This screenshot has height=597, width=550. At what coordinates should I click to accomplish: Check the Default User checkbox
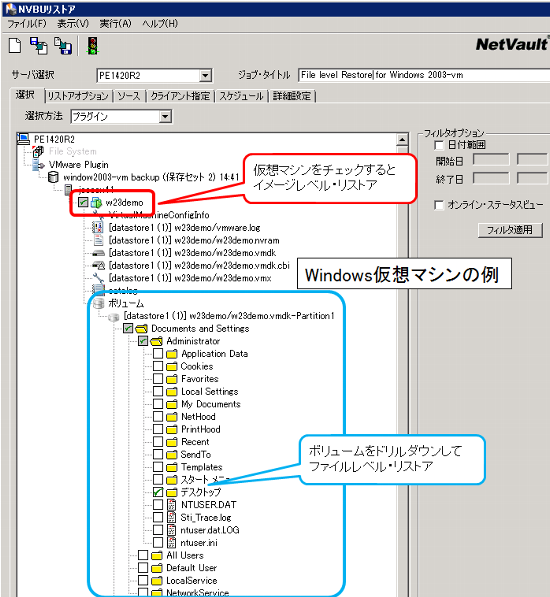pos(143,568)
